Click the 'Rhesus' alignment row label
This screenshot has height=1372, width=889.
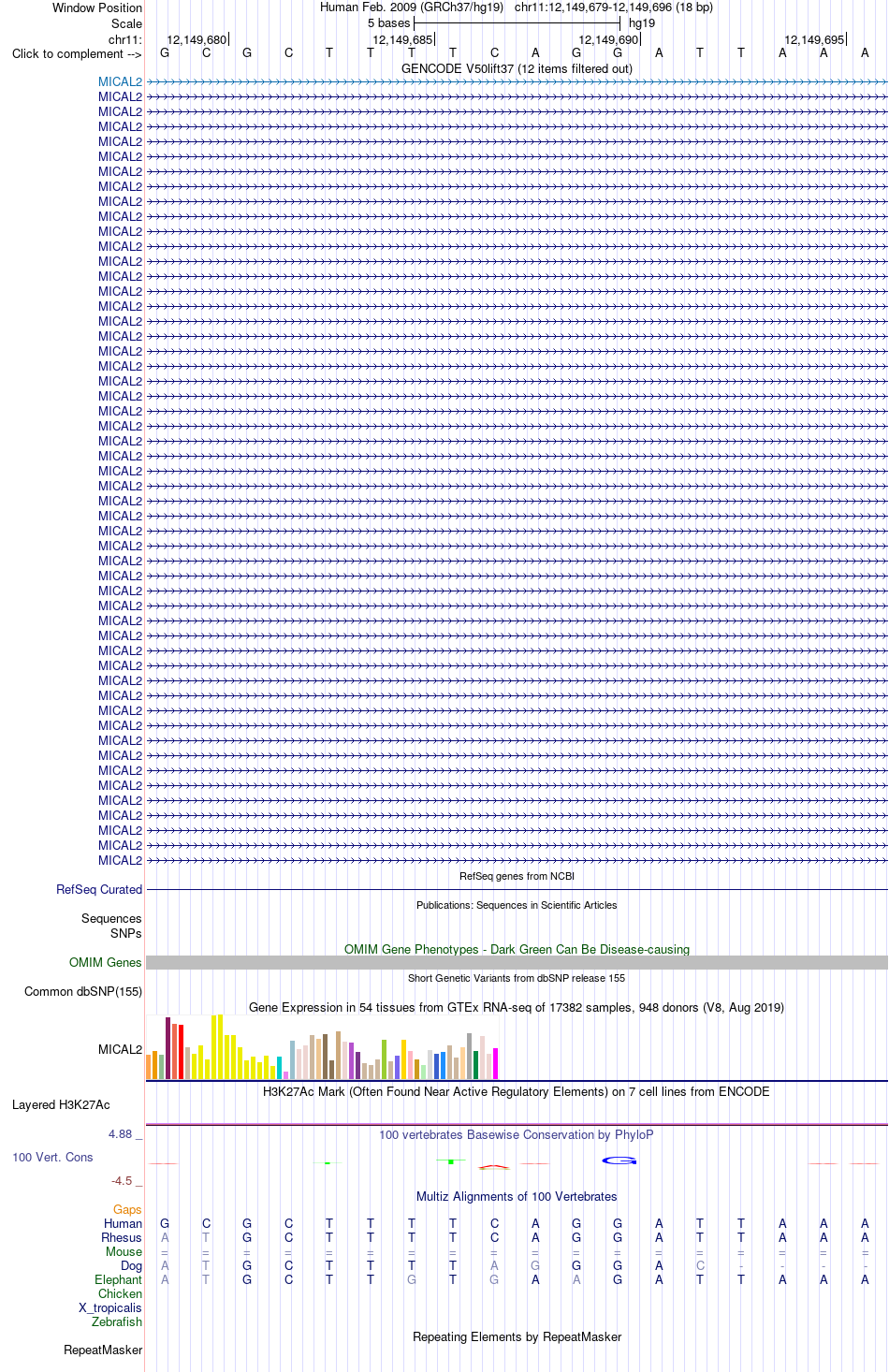point(122,1238)
